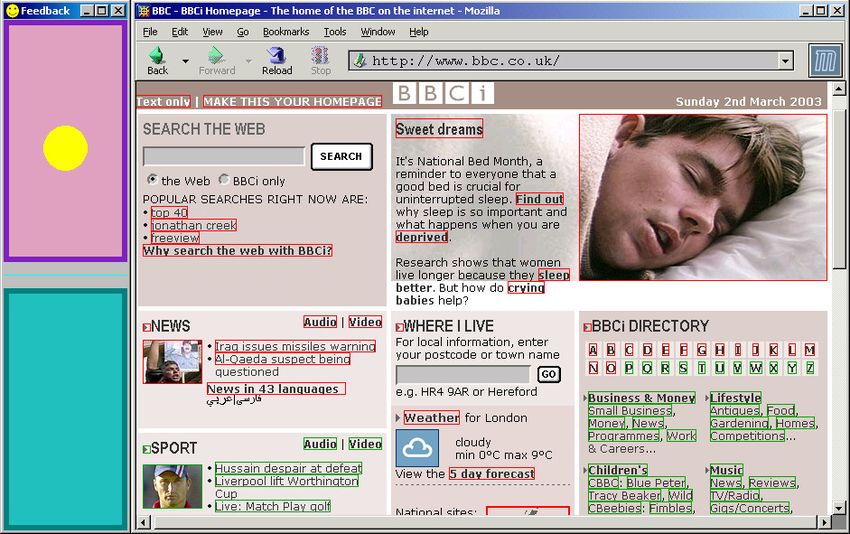The image size is (850, 534).
Task: Click the arrow icon beside BBCi DIRECTORY
Action: (587, 327)
